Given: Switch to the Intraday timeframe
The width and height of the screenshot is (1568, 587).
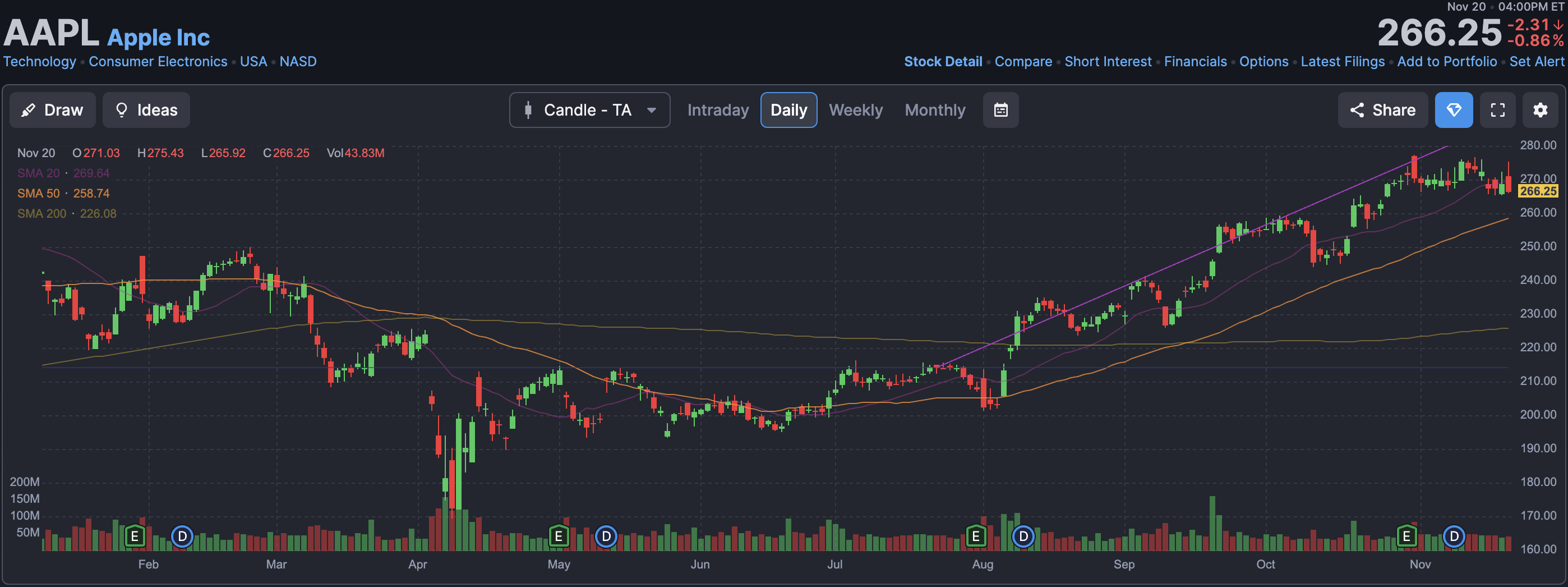Looking at the screenshot, I should pos(718,110).
